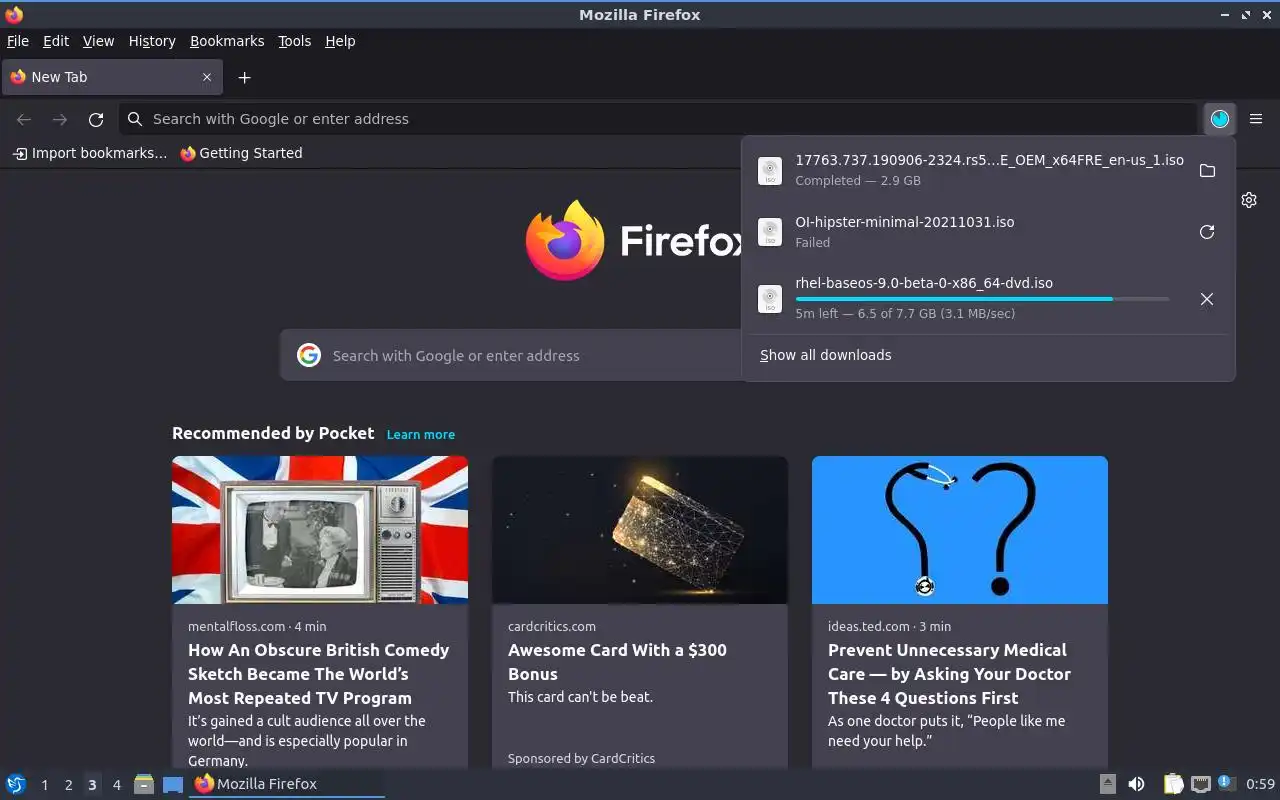The height and width of the screenshot is (800, 1280).
Task: Click the OI-hipster-minimal ISO file icon
Action: [769, 232]
